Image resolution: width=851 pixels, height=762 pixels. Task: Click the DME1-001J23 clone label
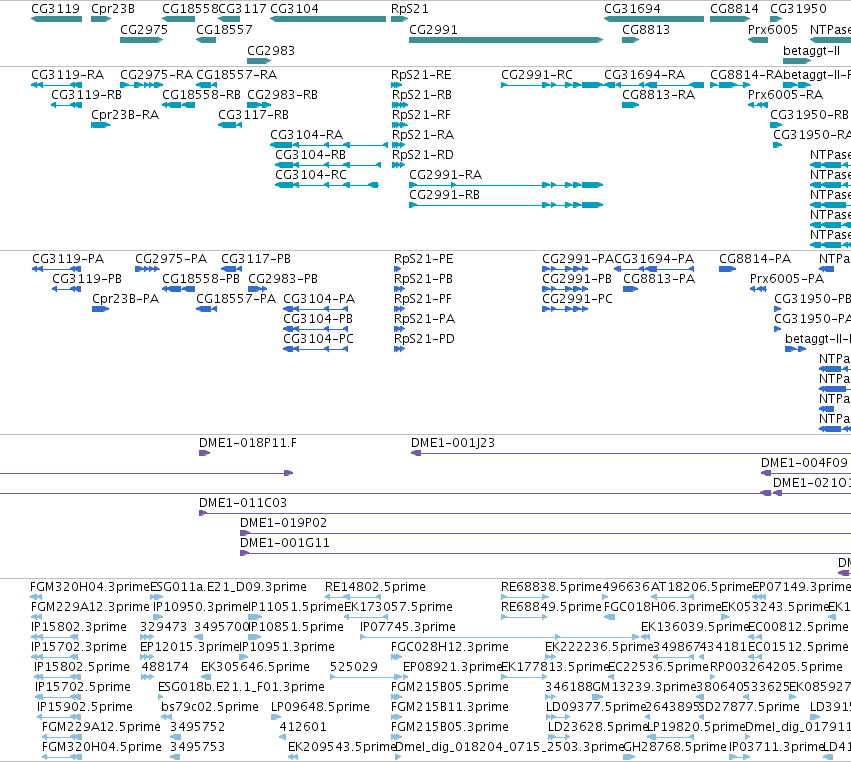coord(453,442)
